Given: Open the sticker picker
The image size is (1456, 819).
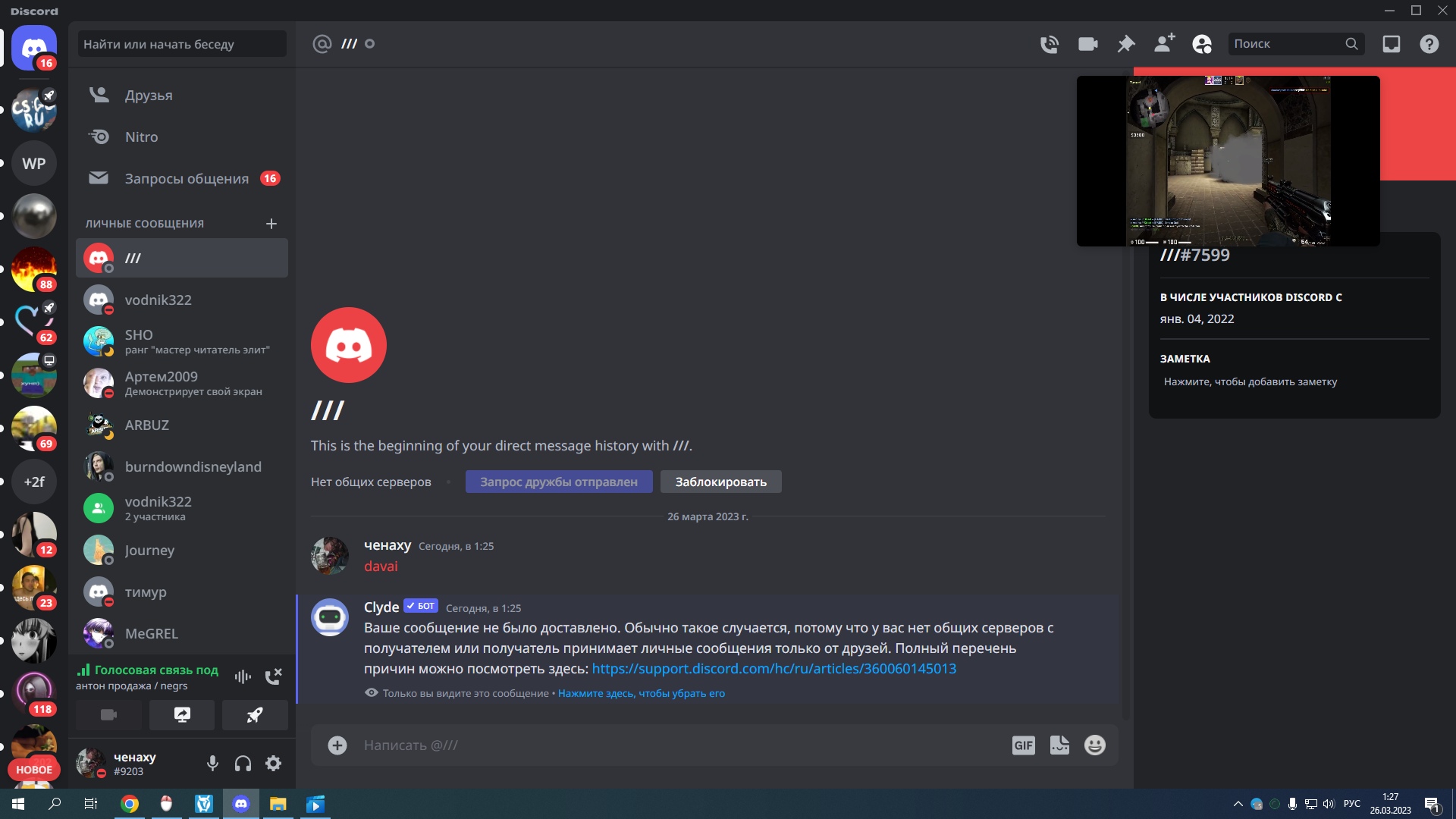Looking at the screenshot, I should pos(1059,745).
